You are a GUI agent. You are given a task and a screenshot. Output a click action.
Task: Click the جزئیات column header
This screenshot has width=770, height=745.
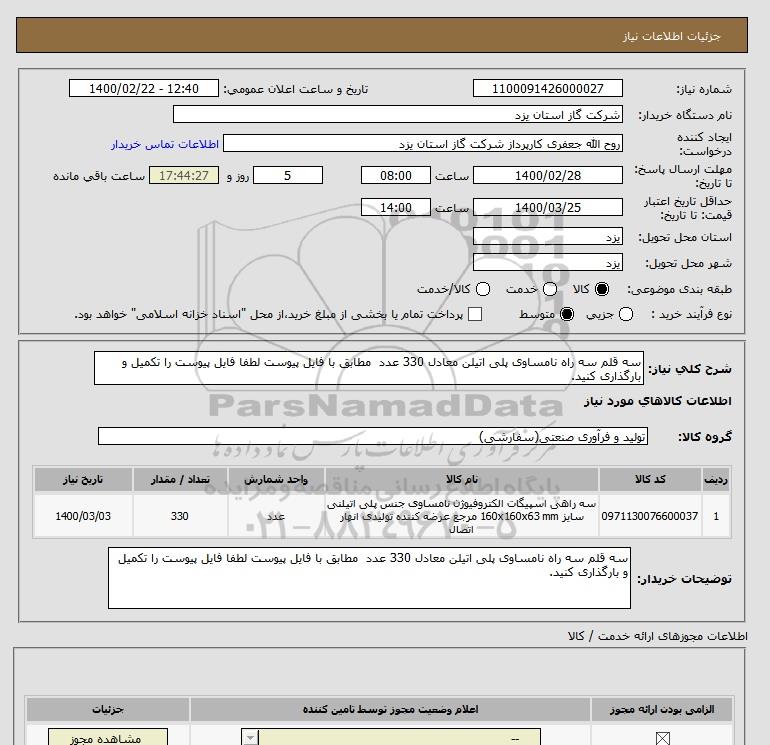pyautogui.click(x=108, y=709)
